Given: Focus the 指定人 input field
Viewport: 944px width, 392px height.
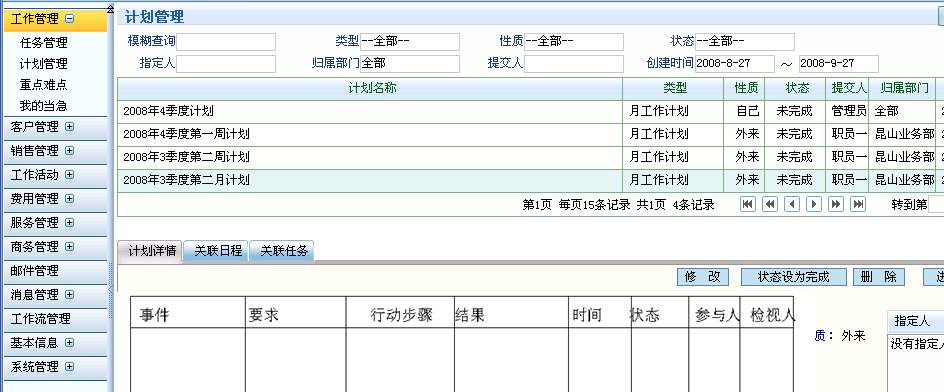Looking at the screenshot, I should click(x=226, y=64).
